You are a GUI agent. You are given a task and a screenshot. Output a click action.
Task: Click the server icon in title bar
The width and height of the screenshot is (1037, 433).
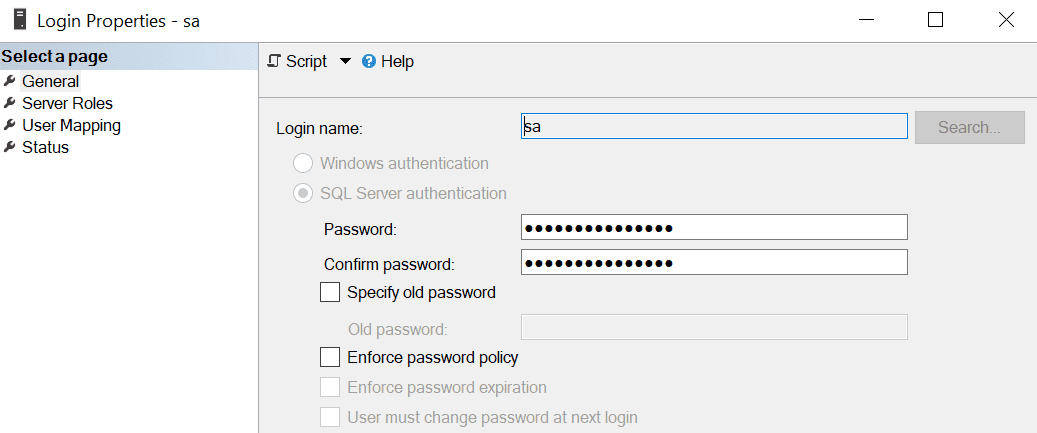(x=19, y=19)
